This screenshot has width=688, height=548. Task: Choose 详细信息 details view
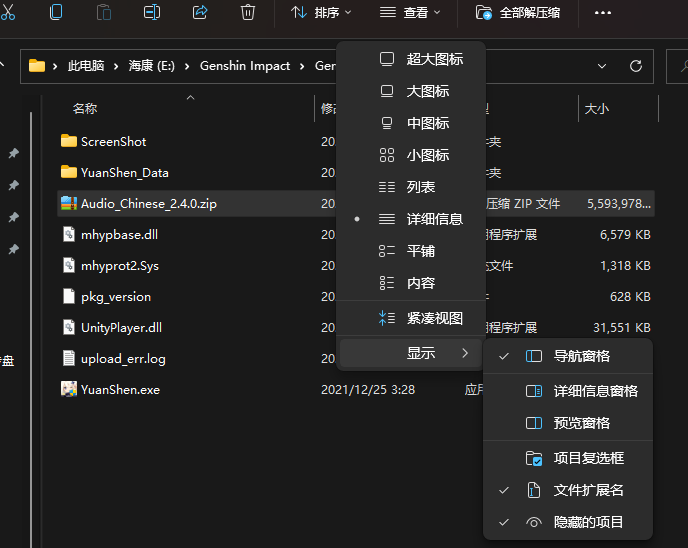pos(411,219)
